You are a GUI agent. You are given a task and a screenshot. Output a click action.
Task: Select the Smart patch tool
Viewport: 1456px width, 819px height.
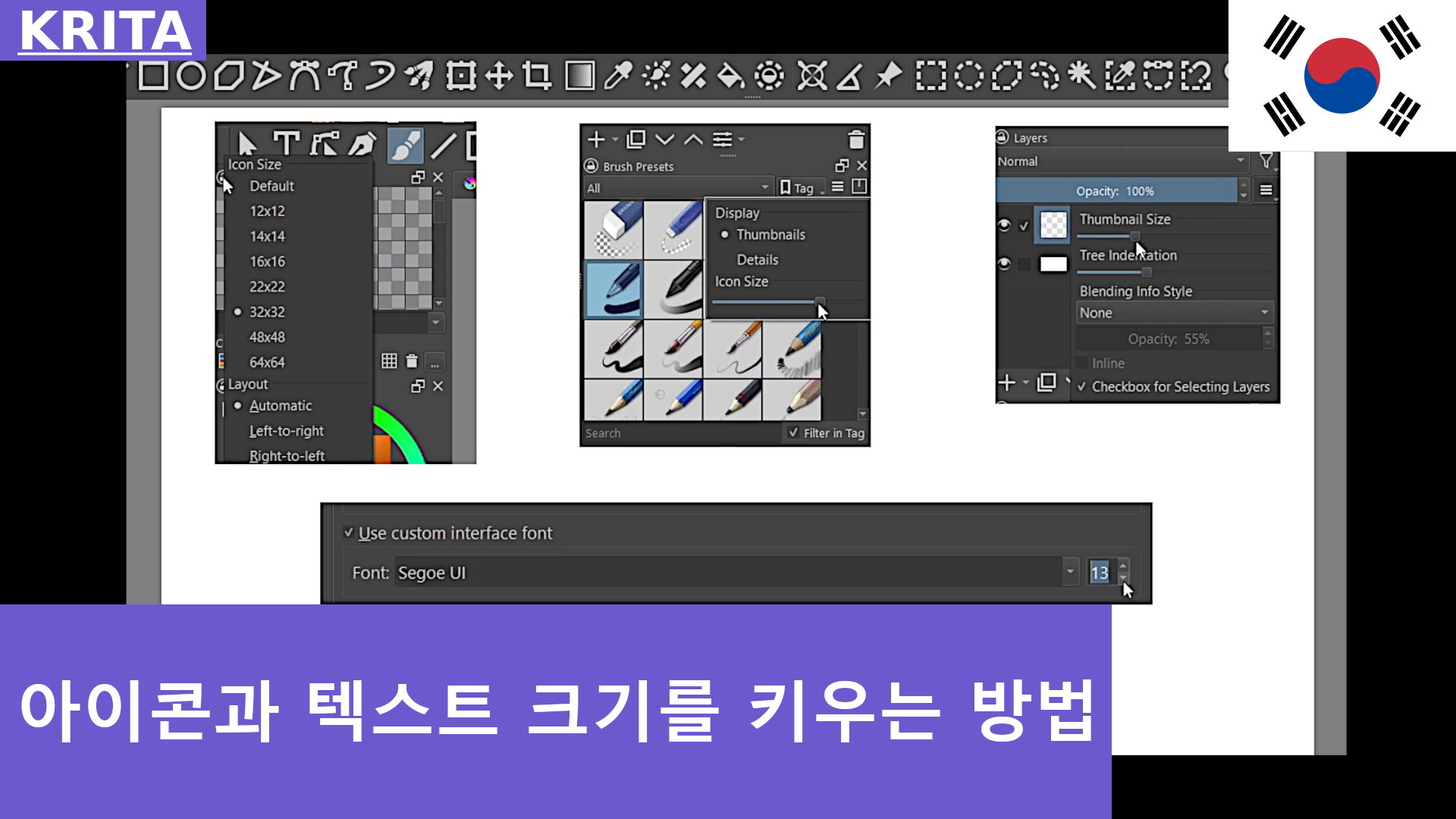coord(693,76)
